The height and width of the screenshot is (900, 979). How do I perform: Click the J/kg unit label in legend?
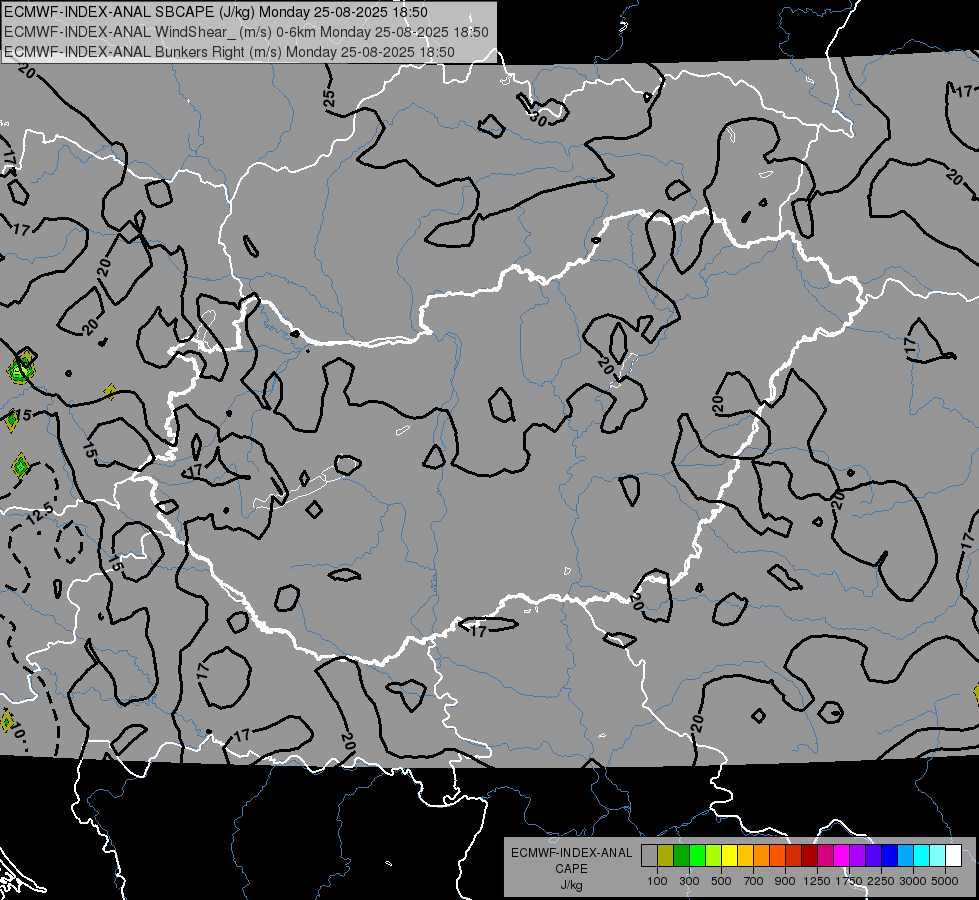(x=571, y=885)
